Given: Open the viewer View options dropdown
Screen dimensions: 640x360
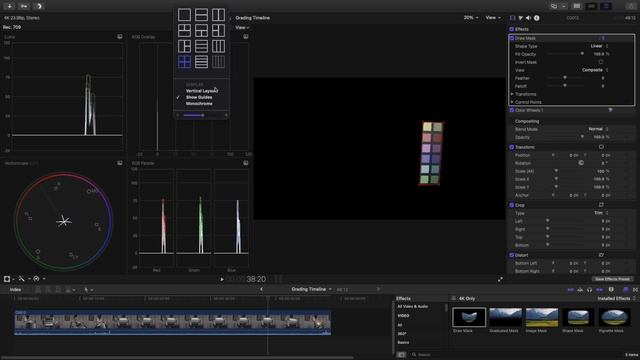Looking at the screenshot, I should [493, 18].
